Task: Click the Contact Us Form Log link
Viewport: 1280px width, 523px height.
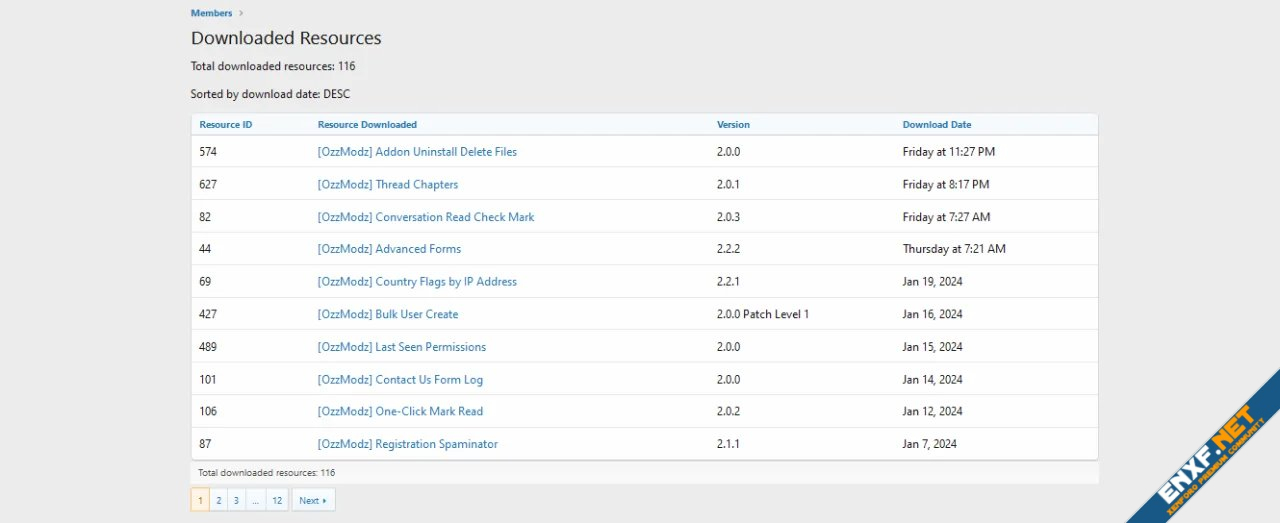Action: click(400, 380)
